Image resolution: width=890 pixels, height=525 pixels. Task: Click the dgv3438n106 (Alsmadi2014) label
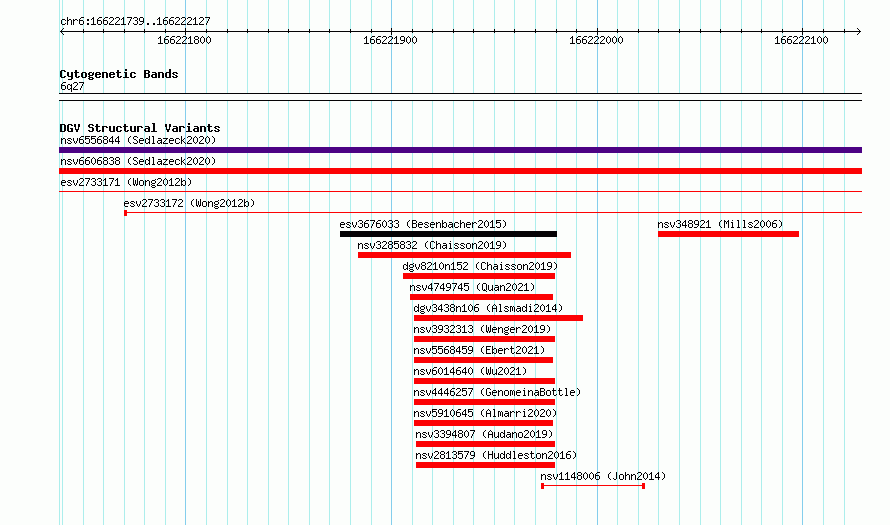click(x=488, y=308)
